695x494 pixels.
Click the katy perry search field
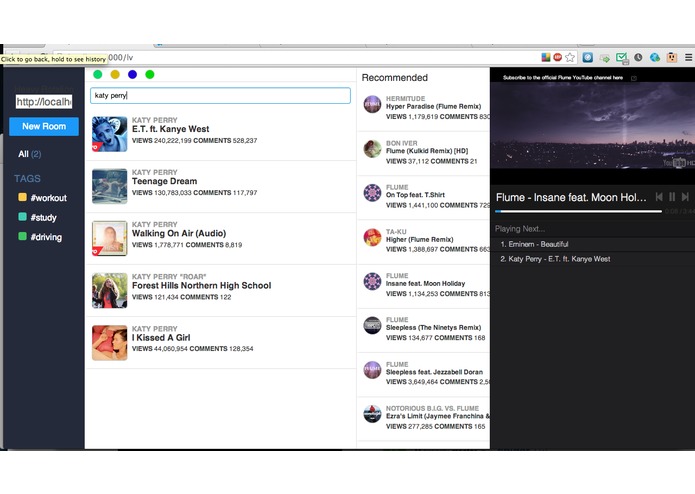click(220, 95)
